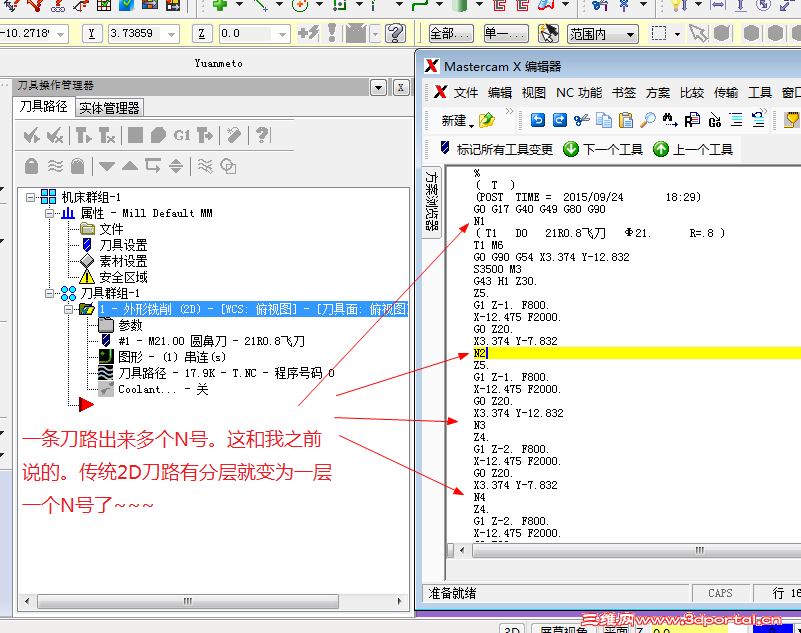This screenshot has width=801, height=633.
Task: Click Replace icon in editor toolbar
Action: pos(692,120)
